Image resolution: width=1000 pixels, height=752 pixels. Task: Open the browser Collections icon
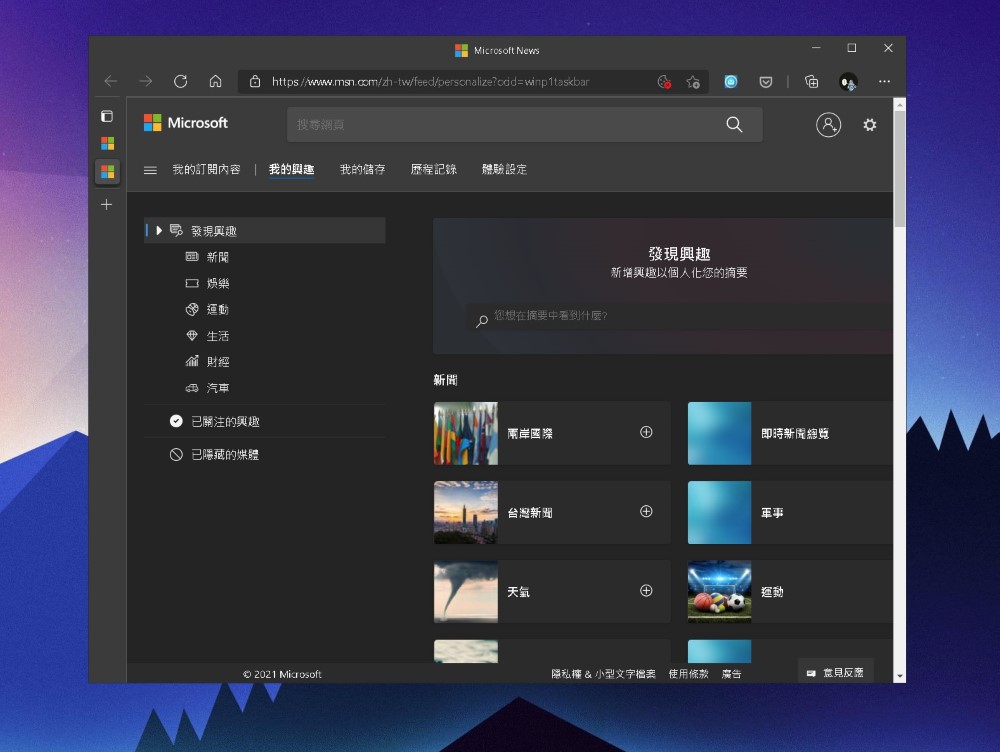pos(812,82)
